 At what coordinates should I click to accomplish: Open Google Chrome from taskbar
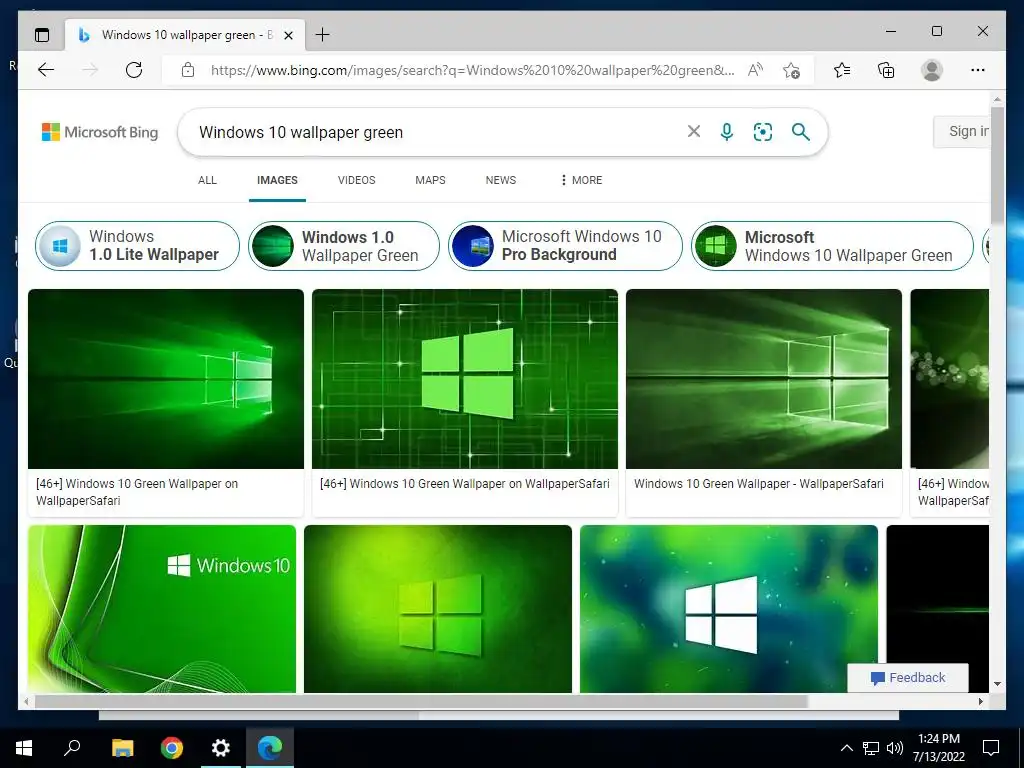pyautogui.click(x=172, y=748)
